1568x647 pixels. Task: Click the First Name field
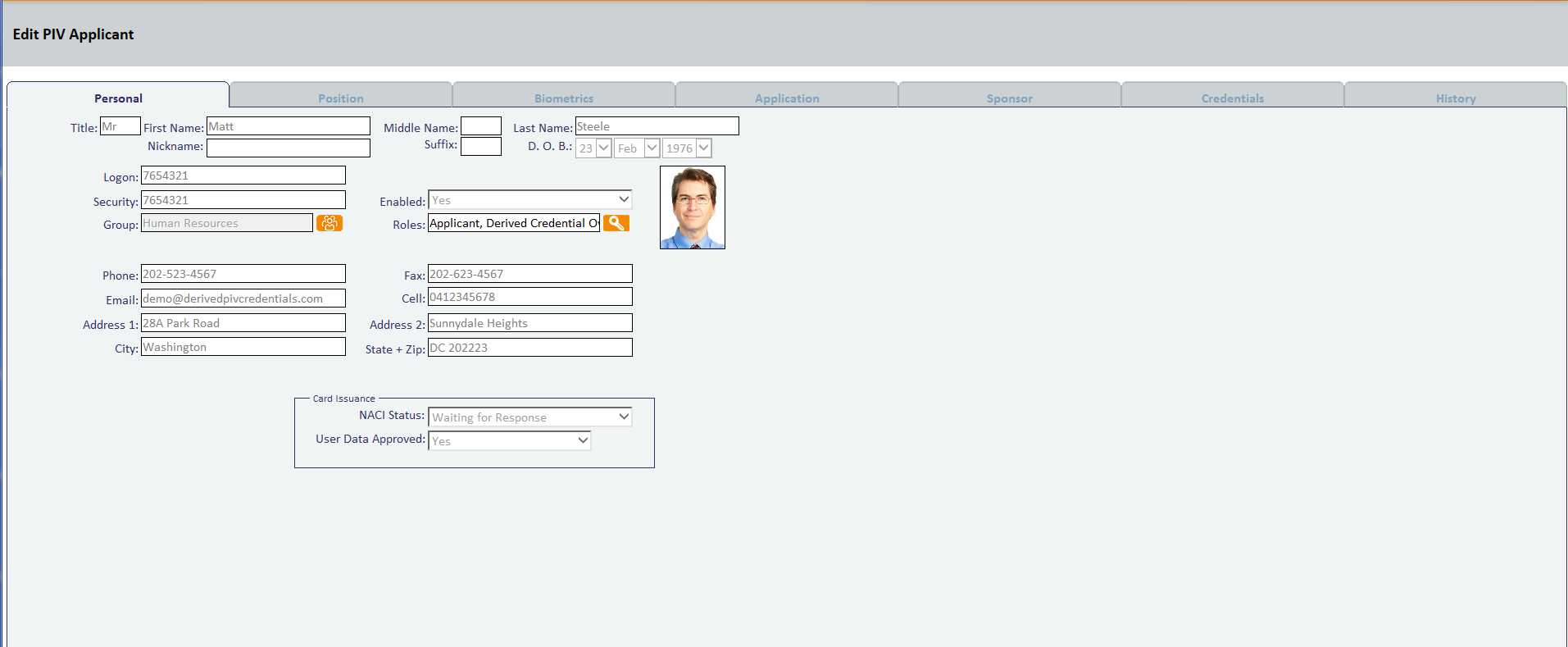pos(288,126)
